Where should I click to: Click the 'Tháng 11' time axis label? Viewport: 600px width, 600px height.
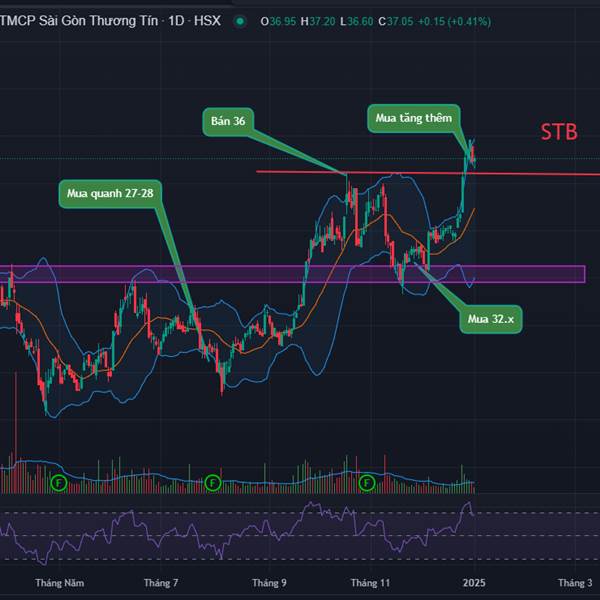(370, 583)
